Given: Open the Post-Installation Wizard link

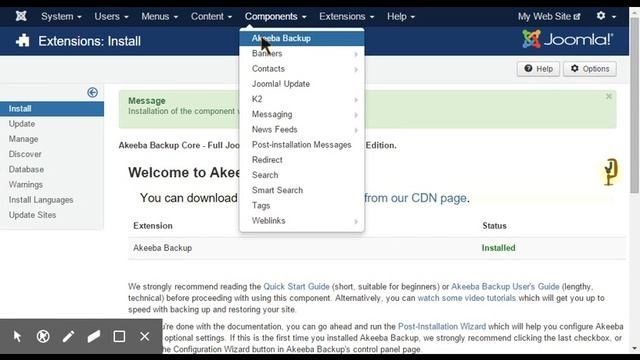Looking at the screenshot, I should (442, 327).
